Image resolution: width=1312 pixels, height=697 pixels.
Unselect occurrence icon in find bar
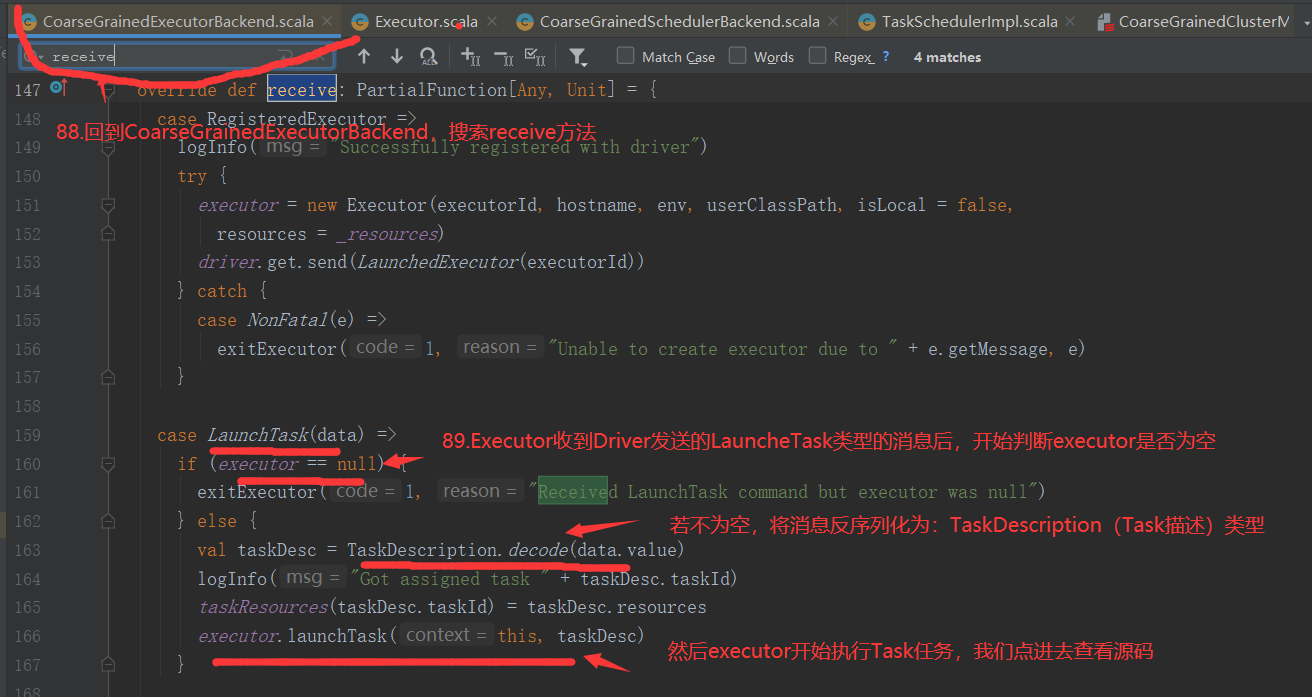click(503, 57)
